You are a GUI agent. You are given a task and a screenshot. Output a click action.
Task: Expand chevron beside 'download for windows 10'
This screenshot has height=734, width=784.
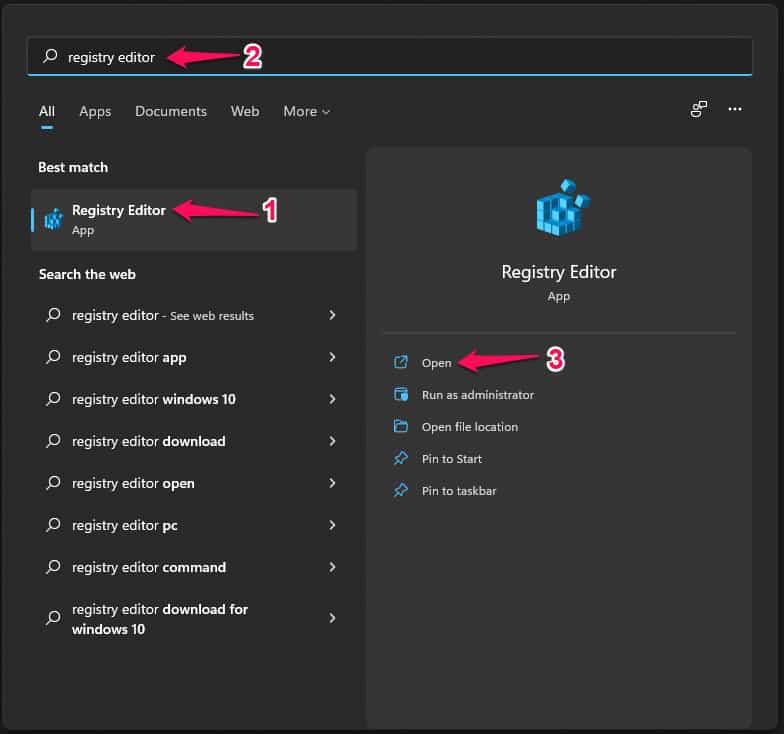tap(332, 618)
